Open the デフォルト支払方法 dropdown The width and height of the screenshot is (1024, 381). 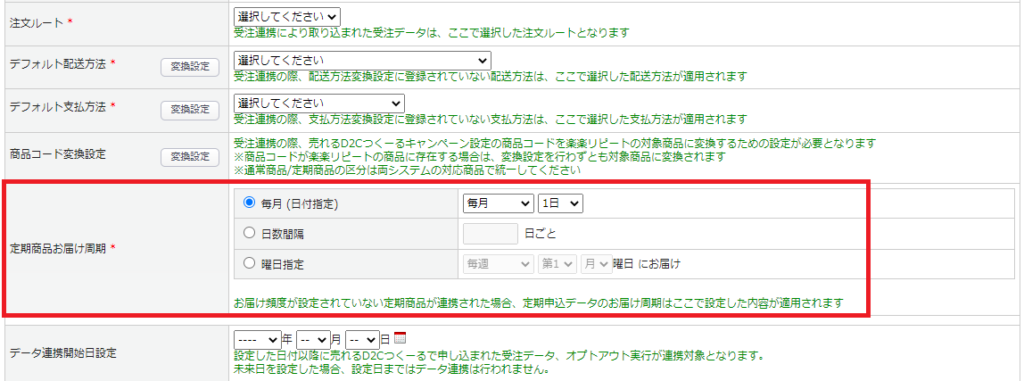coord(319,103)
